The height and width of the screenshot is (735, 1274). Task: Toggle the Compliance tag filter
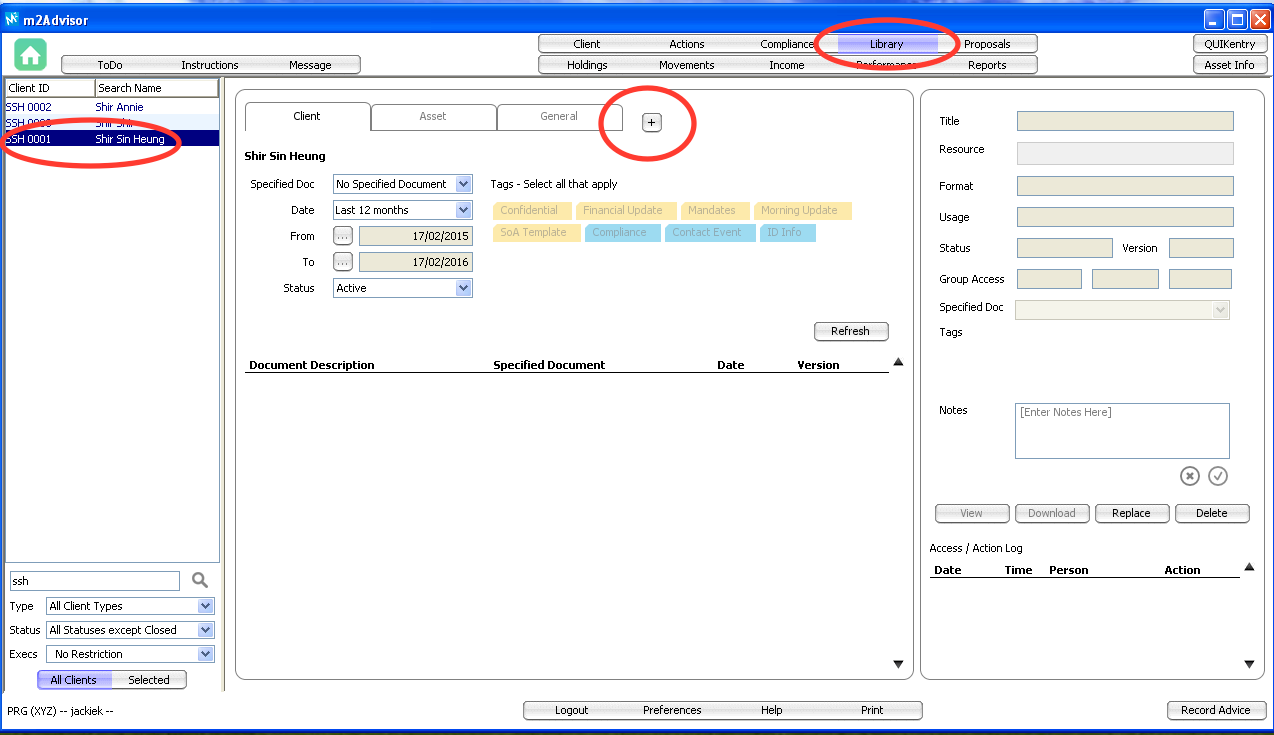[621, 233]
